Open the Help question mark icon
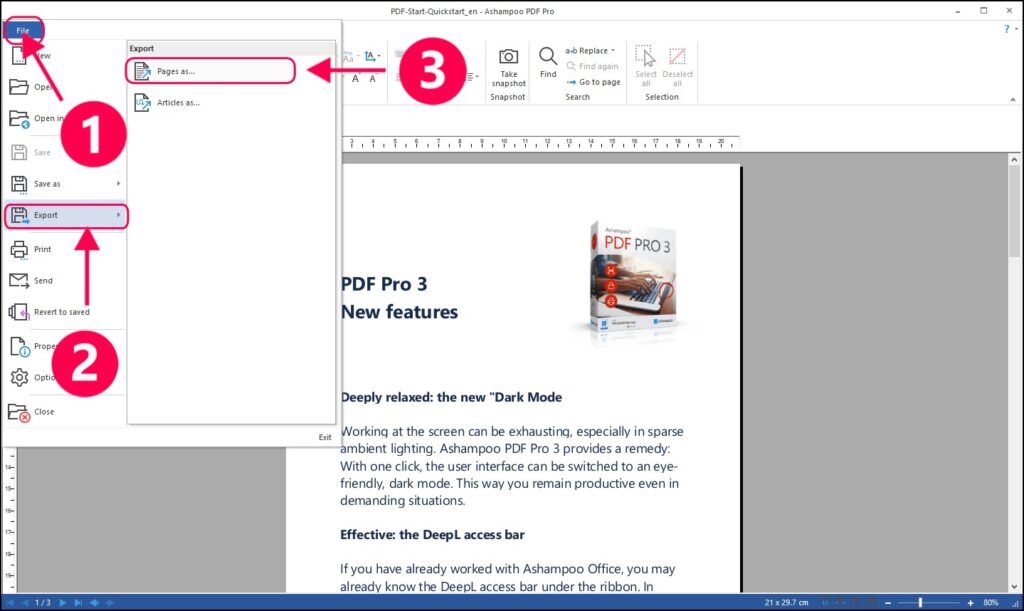Screen dimensions: 1024x611 tap(1005, 28)
